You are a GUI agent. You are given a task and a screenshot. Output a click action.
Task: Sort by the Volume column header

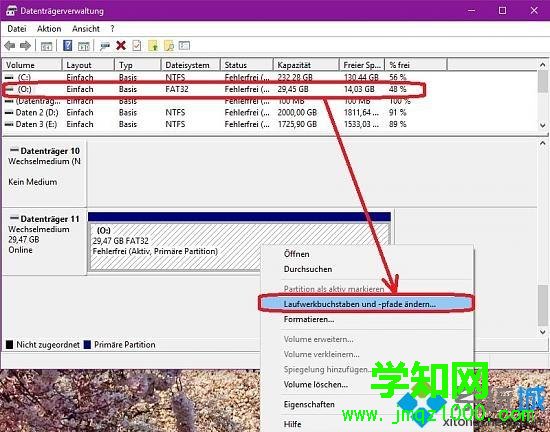point(33,65)
